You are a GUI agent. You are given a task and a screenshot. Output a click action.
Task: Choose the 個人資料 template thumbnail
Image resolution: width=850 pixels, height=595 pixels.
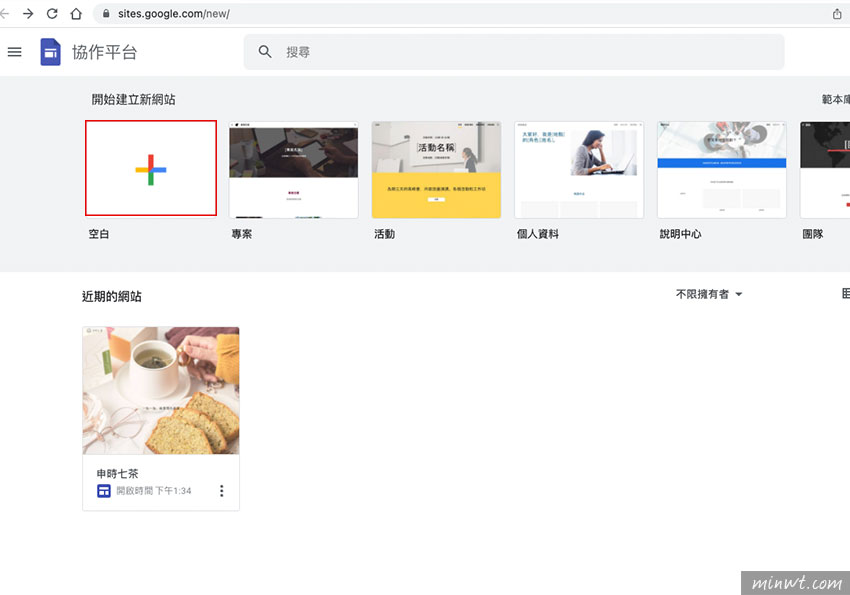(x=579, y=170)
